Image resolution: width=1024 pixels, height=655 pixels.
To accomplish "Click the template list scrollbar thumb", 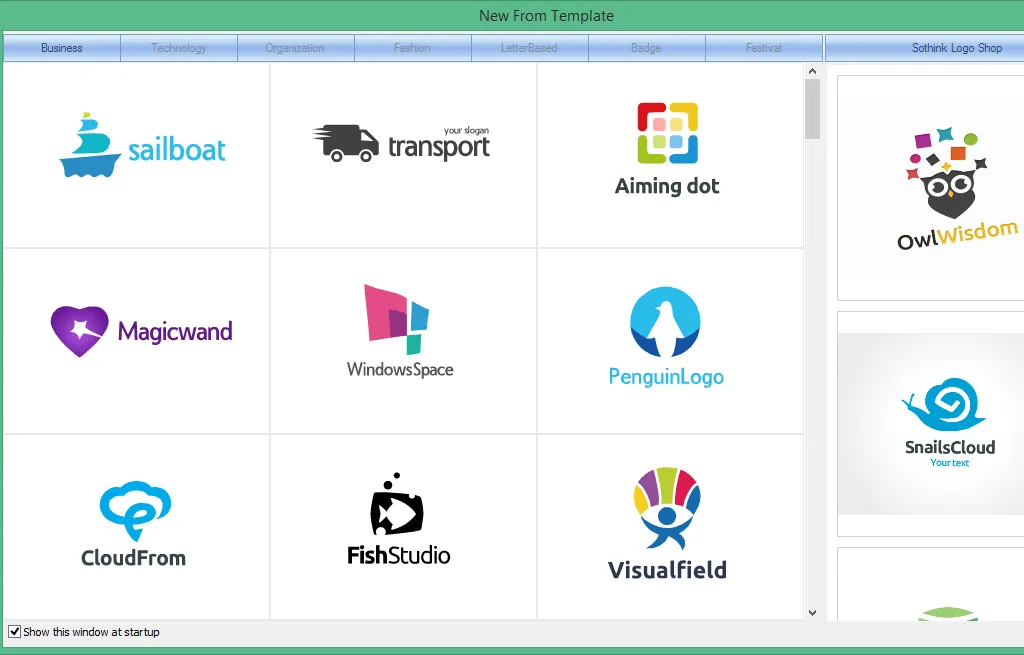I will point(812,109).
